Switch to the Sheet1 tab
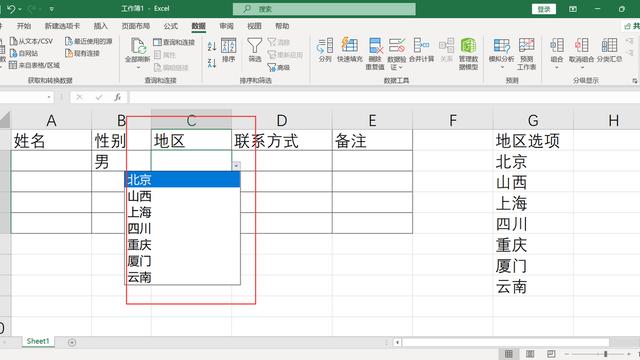This screenshot has width=640, height=360. 38,341
